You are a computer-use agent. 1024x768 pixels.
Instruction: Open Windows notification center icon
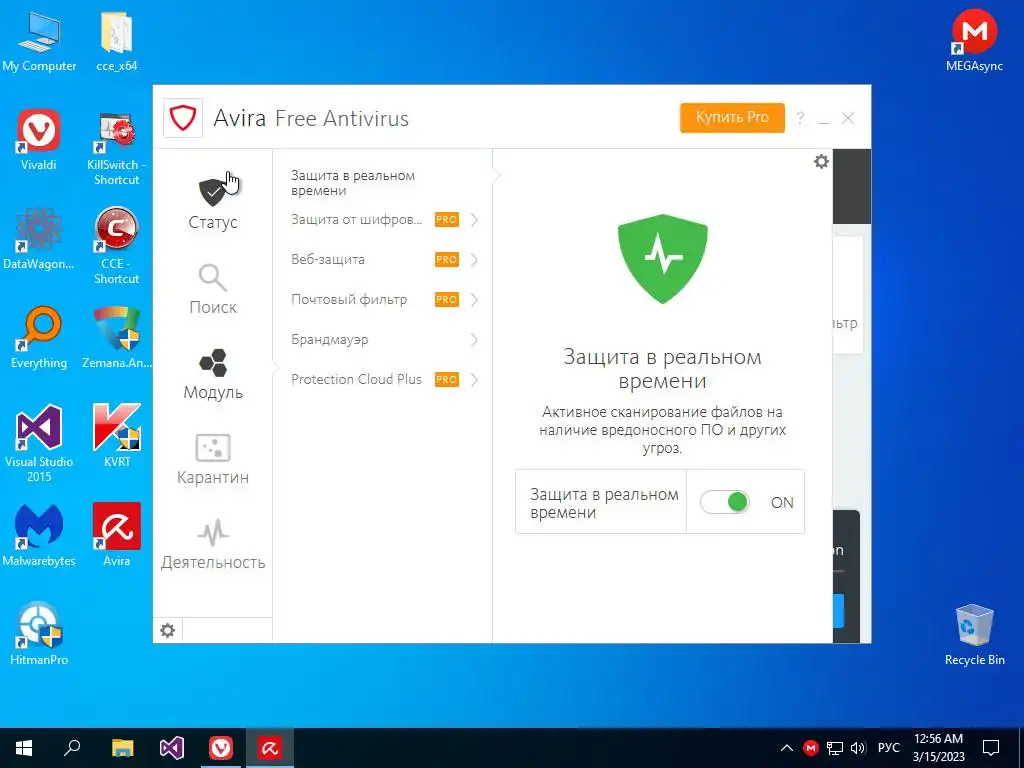pyautogui.click(x=991, y=748)
